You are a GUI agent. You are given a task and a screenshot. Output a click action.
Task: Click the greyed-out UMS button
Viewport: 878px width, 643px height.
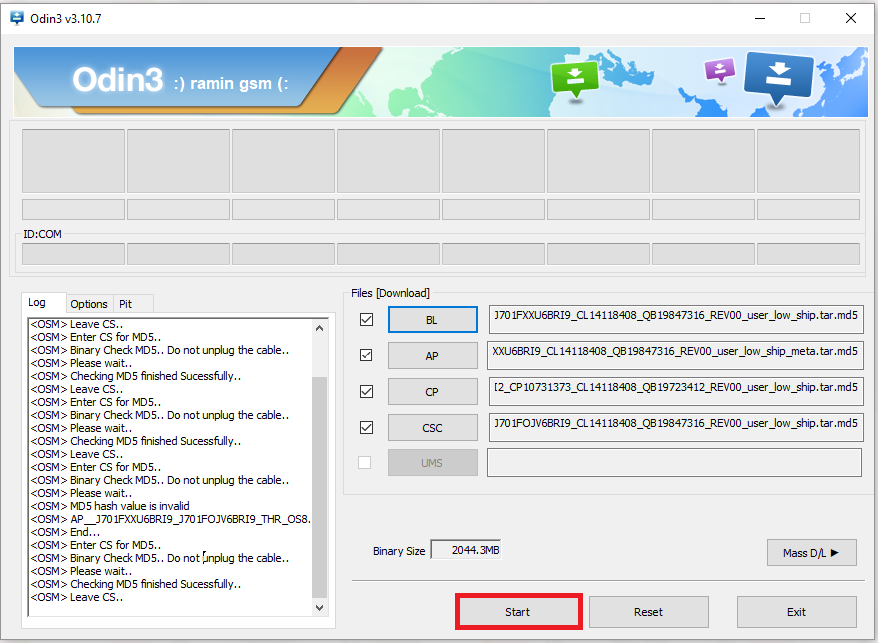[x=432, y=463]
